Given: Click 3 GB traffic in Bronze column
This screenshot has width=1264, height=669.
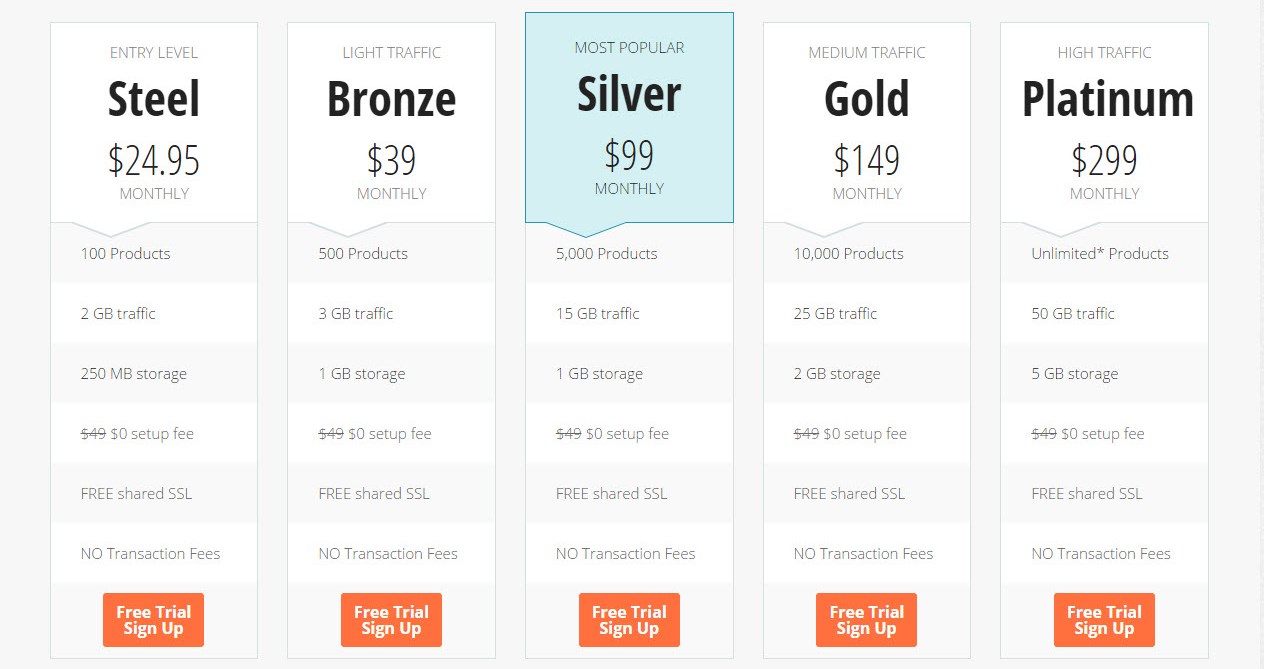Looking at the screenshot, I should point(356,313).
